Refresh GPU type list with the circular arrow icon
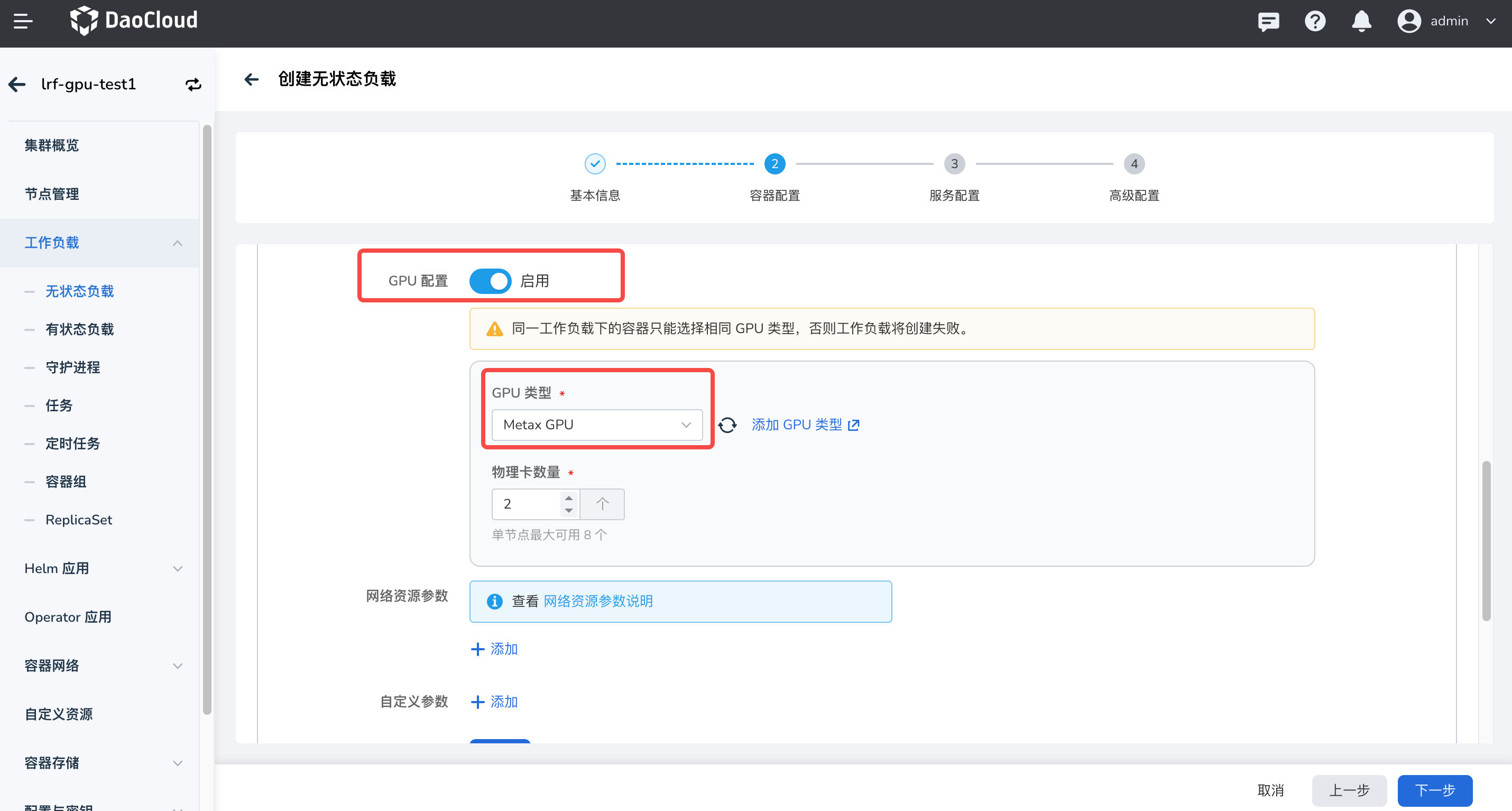The image size is (1512, 811). (x=728, y=425)
